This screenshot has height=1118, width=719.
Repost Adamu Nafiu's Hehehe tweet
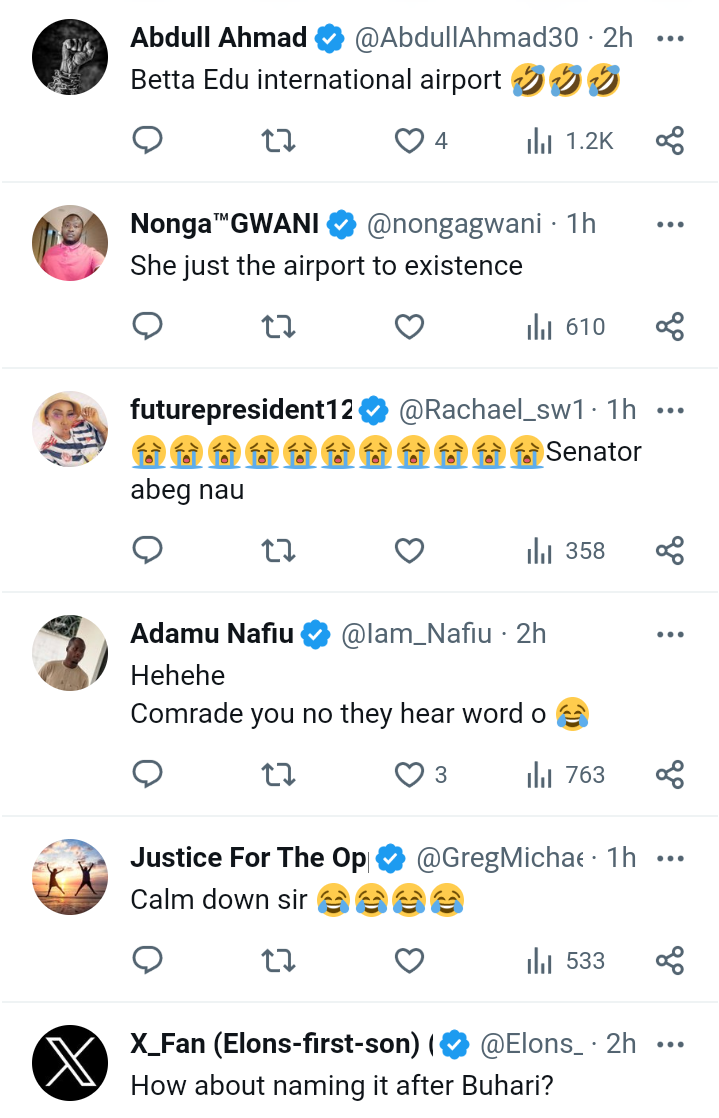click(278, 774)
